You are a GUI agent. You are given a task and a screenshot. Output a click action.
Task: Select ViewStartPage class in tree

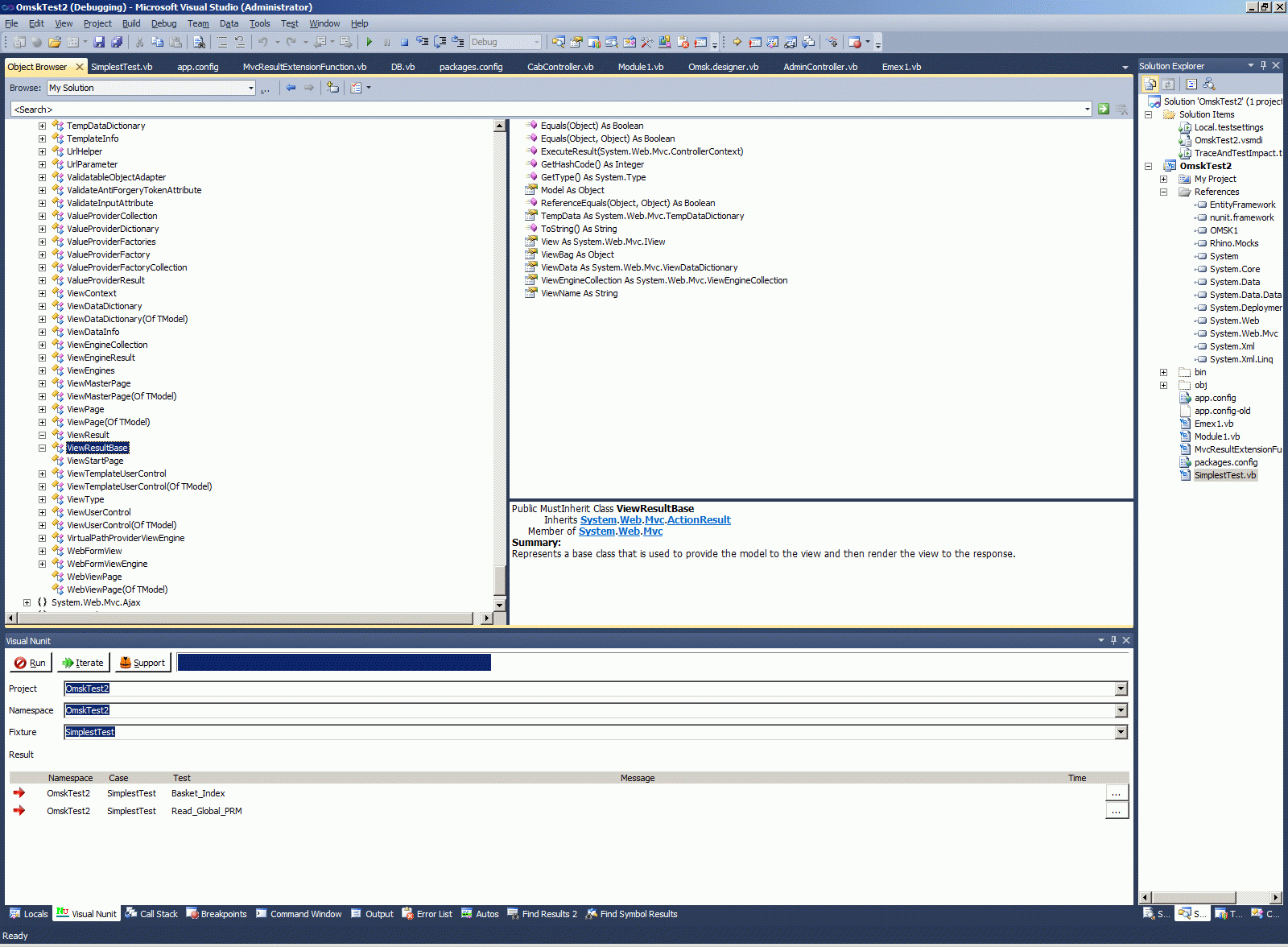click(95, 461)
